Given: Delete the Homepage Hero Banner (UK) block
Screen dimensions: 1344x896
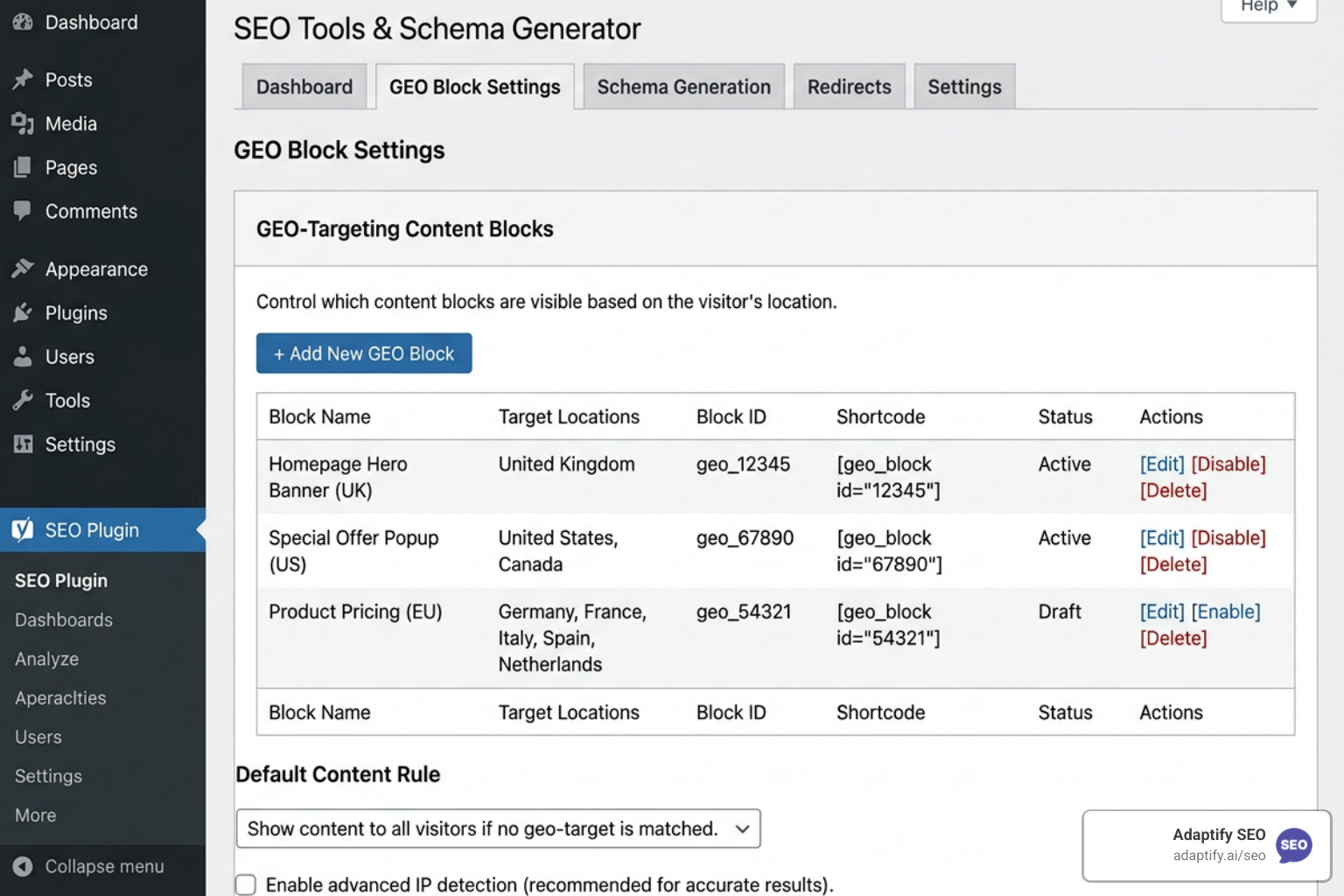Looking at the screenshot, I should tap(1172, 490).
